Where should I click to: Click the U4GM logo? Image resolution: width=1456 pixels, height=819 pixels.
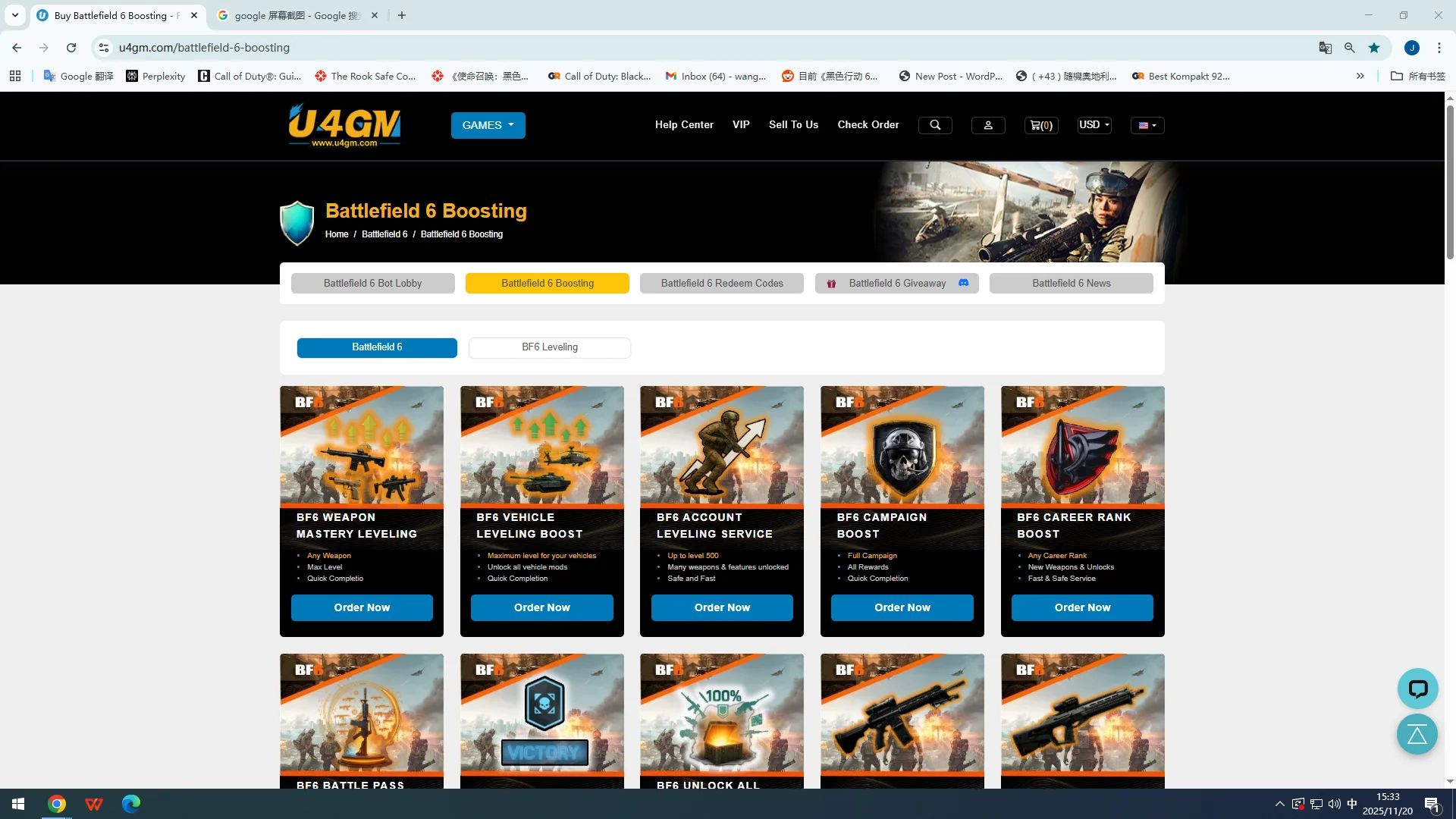coord(344,125)
